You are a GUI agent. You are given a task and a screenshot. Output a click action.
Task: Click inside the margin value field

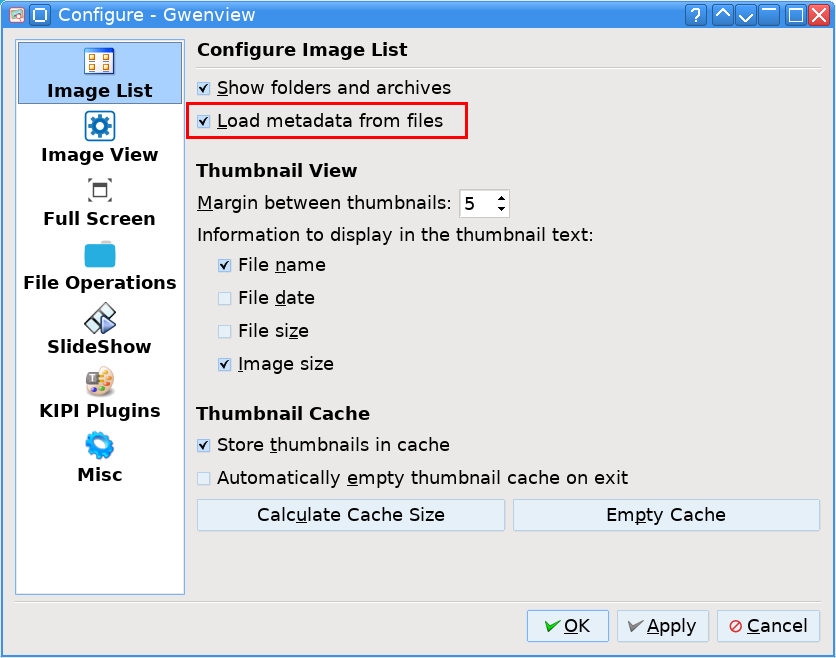point(475,204)
